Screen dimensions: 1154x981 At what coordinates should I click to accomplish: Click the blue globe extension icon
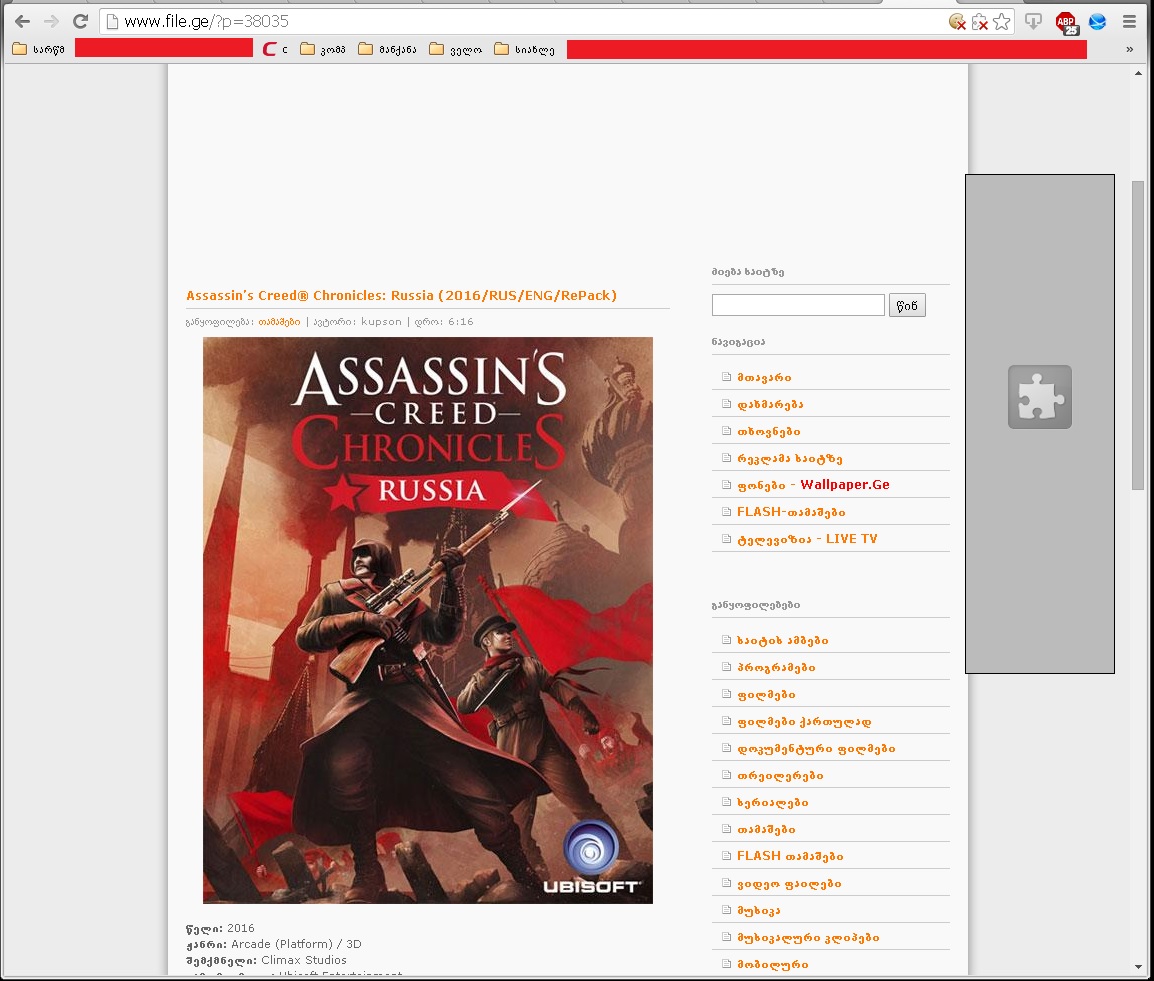coord(1097,21)
